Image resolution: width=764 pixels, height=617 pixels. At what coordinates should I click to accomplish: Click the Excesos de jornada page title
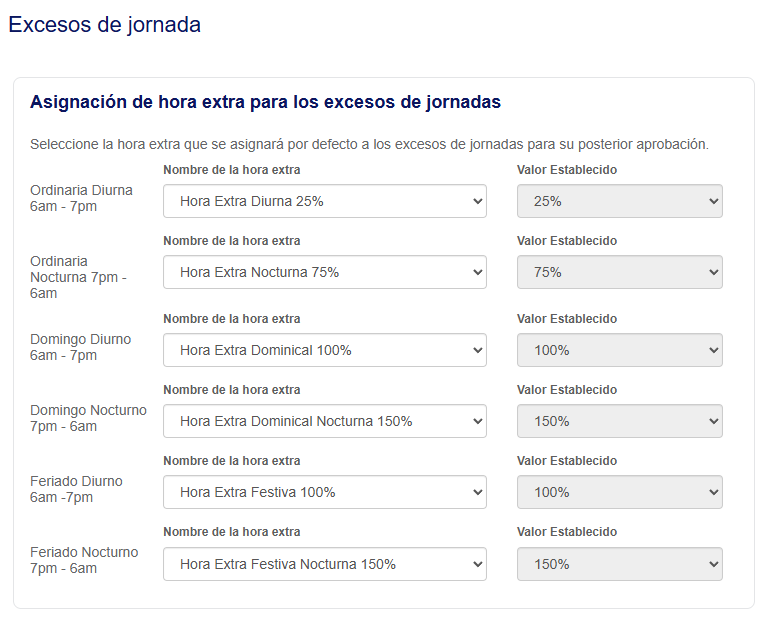[x=104, y=25]
